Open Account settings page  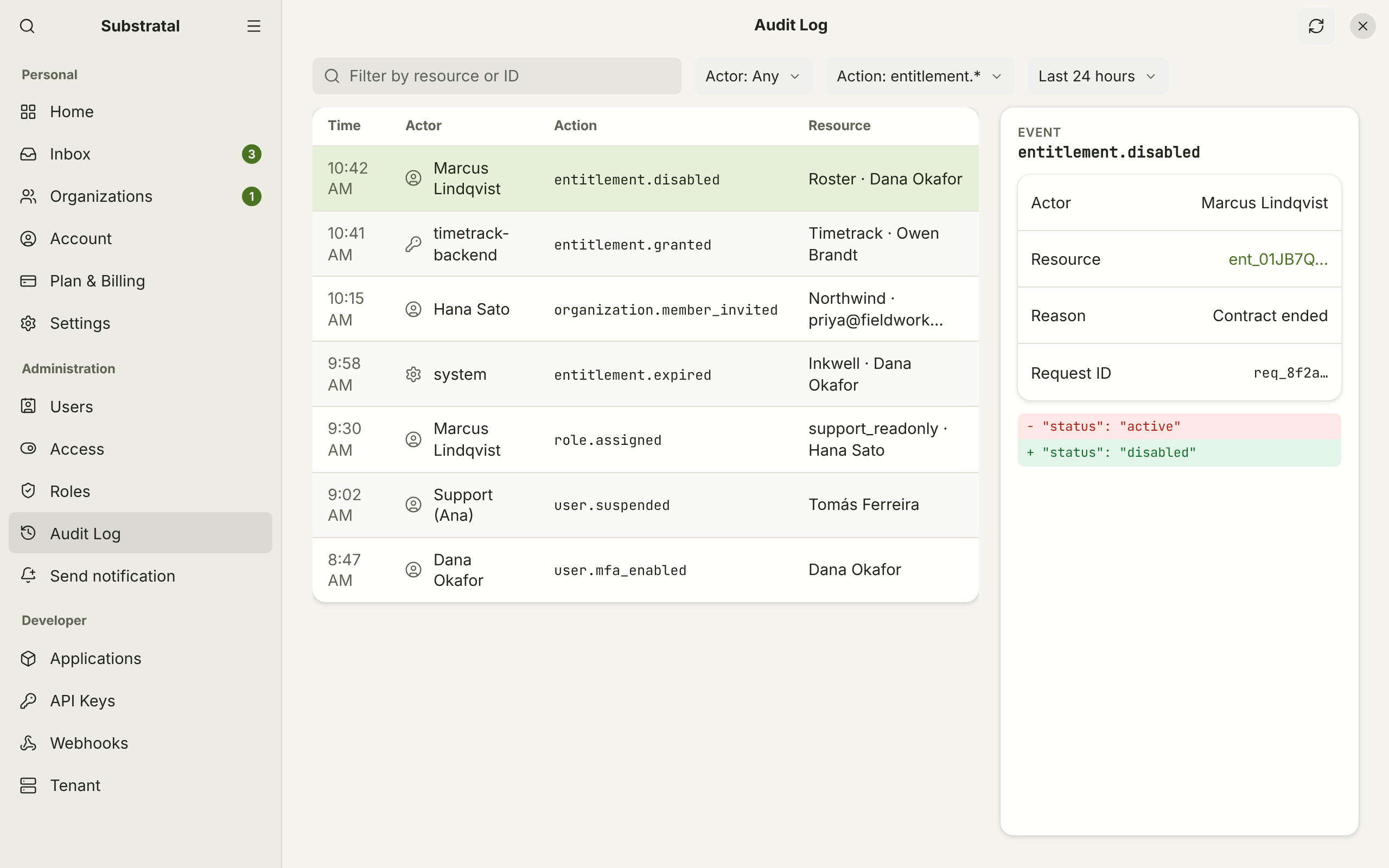141,239
